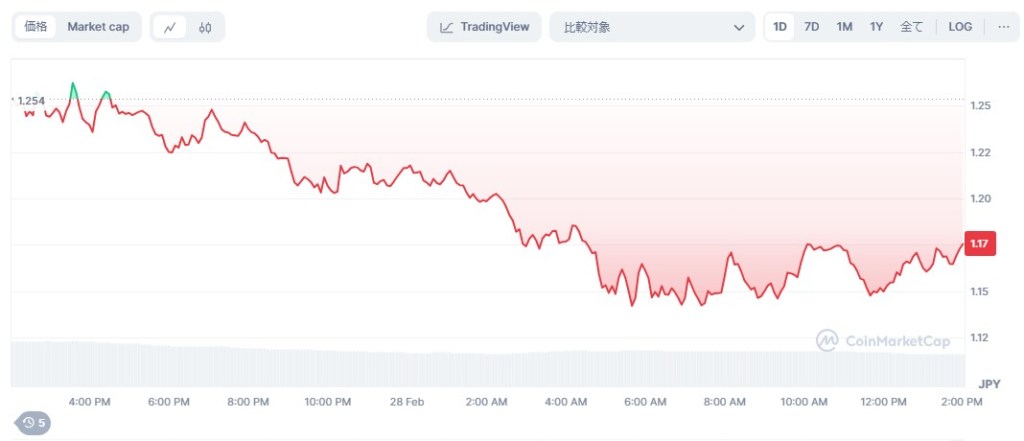Select the 1D time range
This screenshot has width=1024, height=441.
pyautogui.click(x=780, y=27)
